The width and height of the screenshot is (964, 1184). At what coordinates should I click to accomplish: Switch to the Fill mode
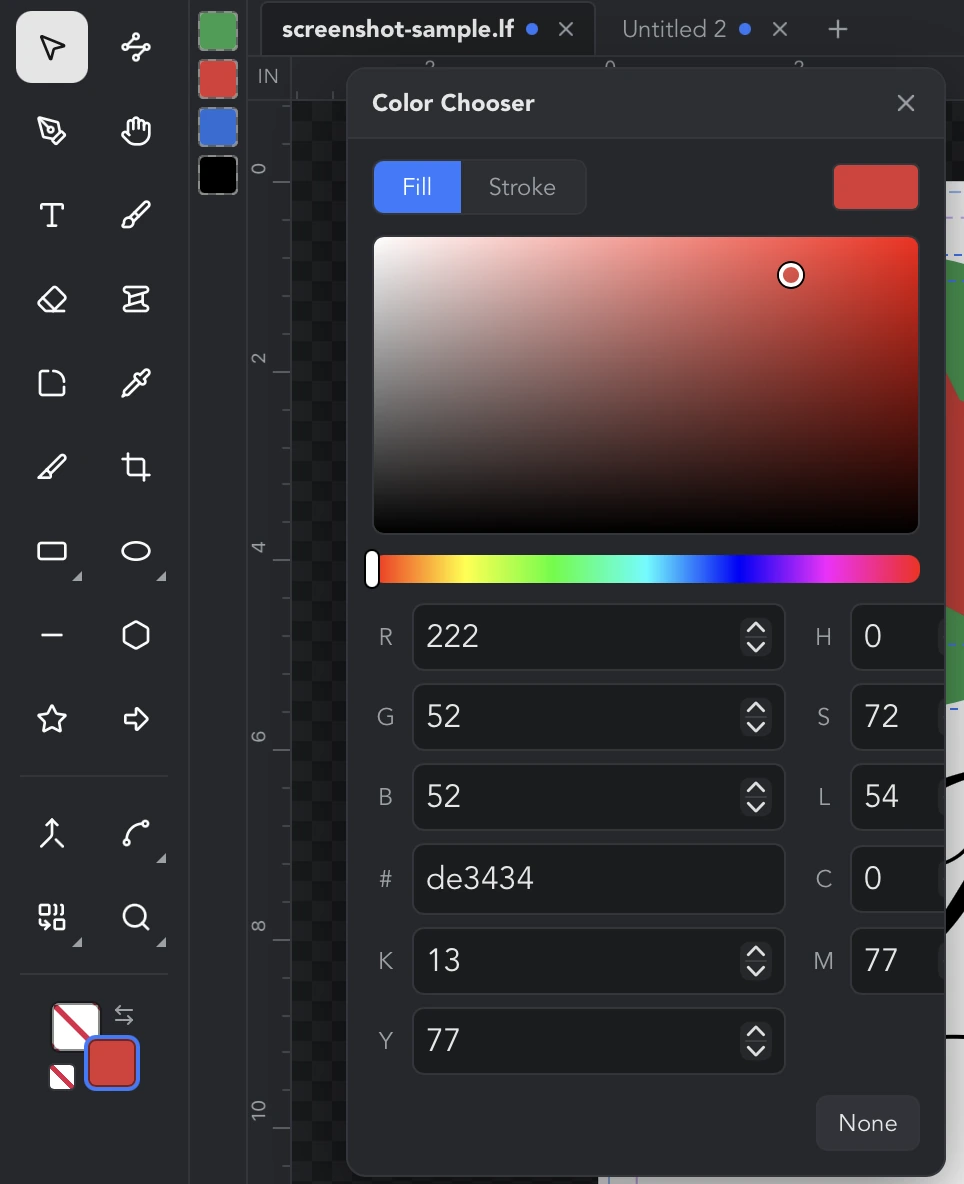pos(417,187)
